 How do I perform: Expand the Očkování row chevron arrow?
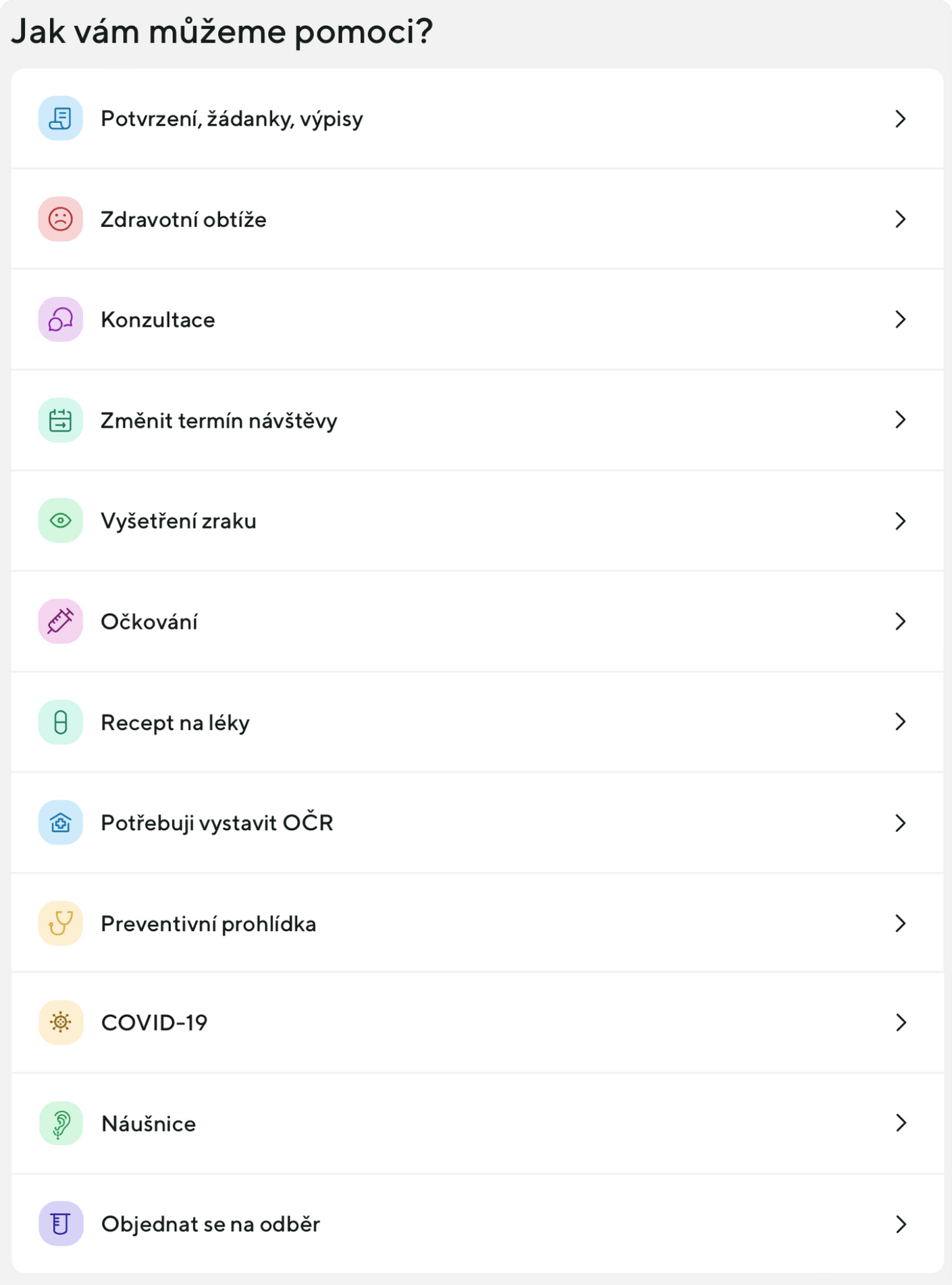(900, 621)
